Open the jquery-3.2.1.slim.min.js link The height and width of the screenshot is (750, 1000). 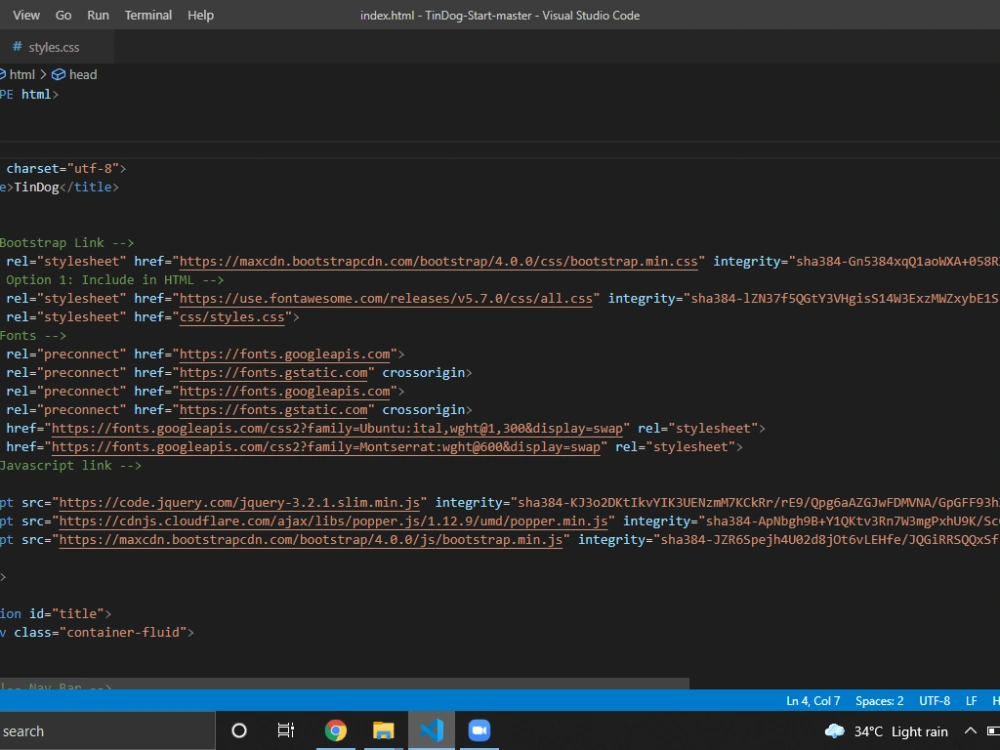(x=239, y=503)
